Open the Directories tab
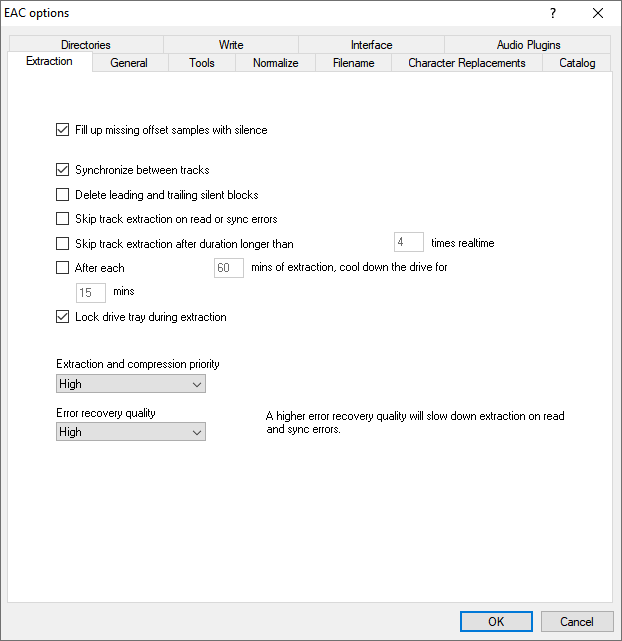This screenshot has height=641, width=622. click(85, 45)
